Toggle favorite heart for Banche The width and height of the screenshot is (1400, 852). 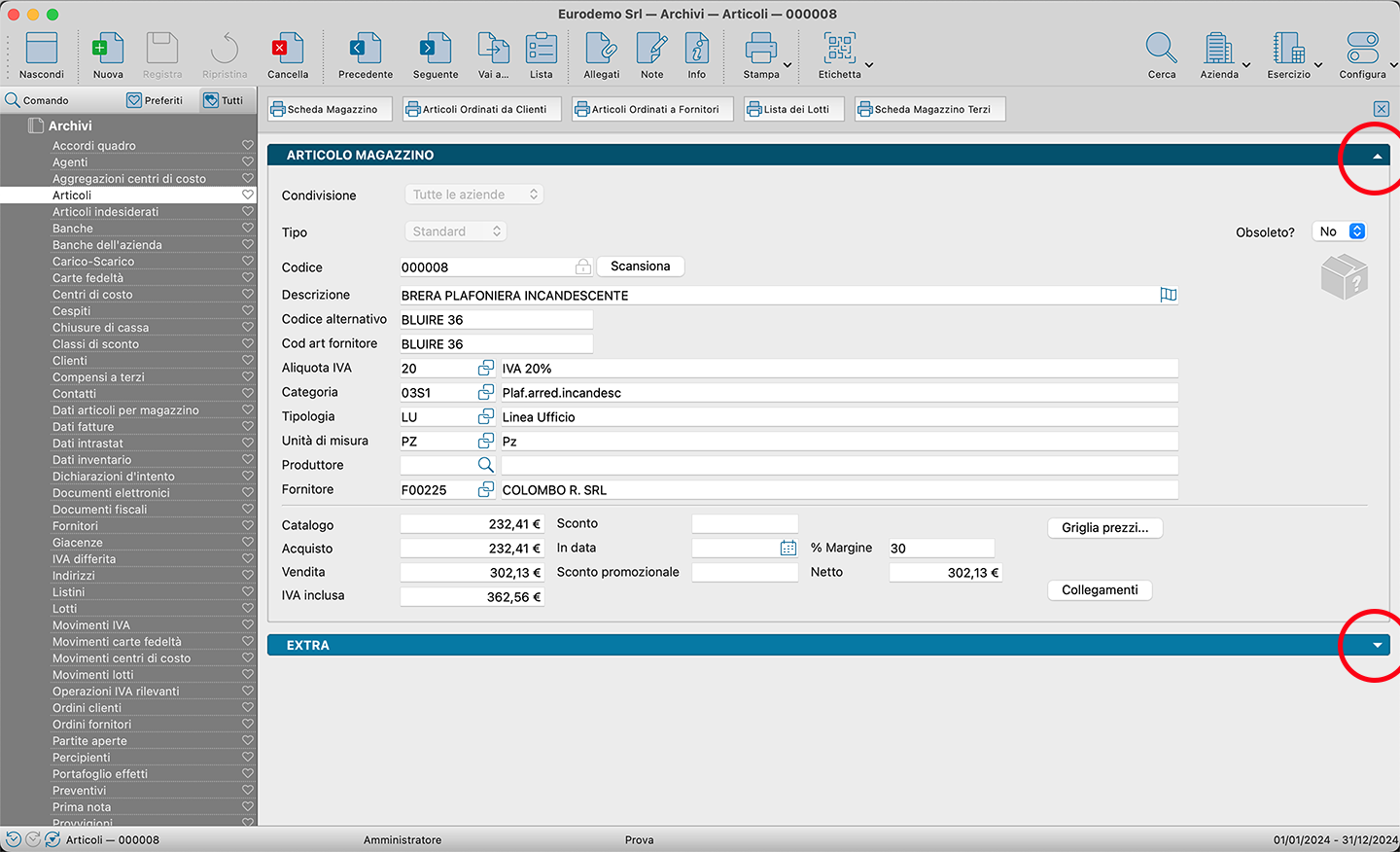[x=248, y=229]
